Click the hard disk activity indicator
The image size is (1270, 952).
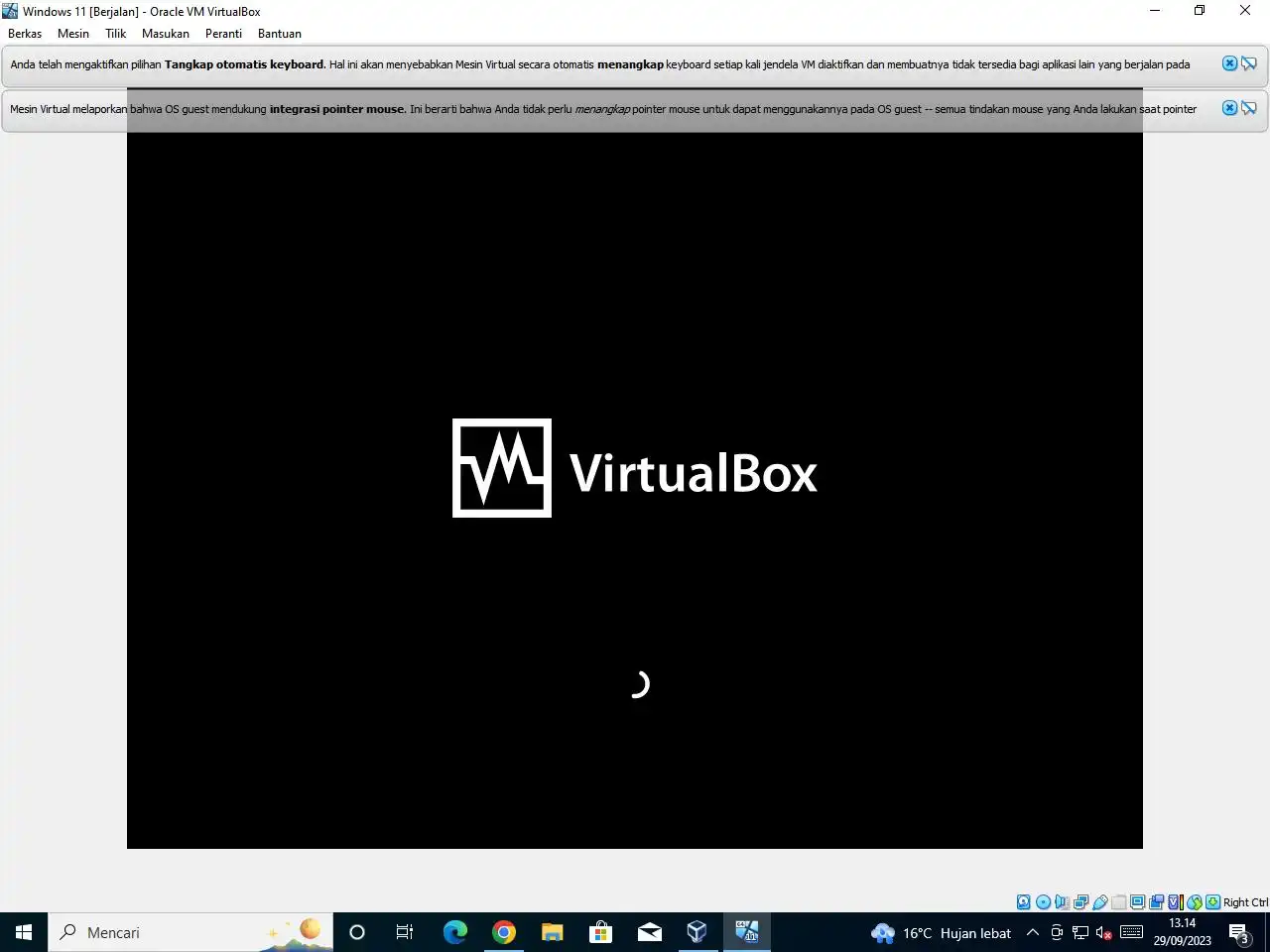pos(1024,902)
